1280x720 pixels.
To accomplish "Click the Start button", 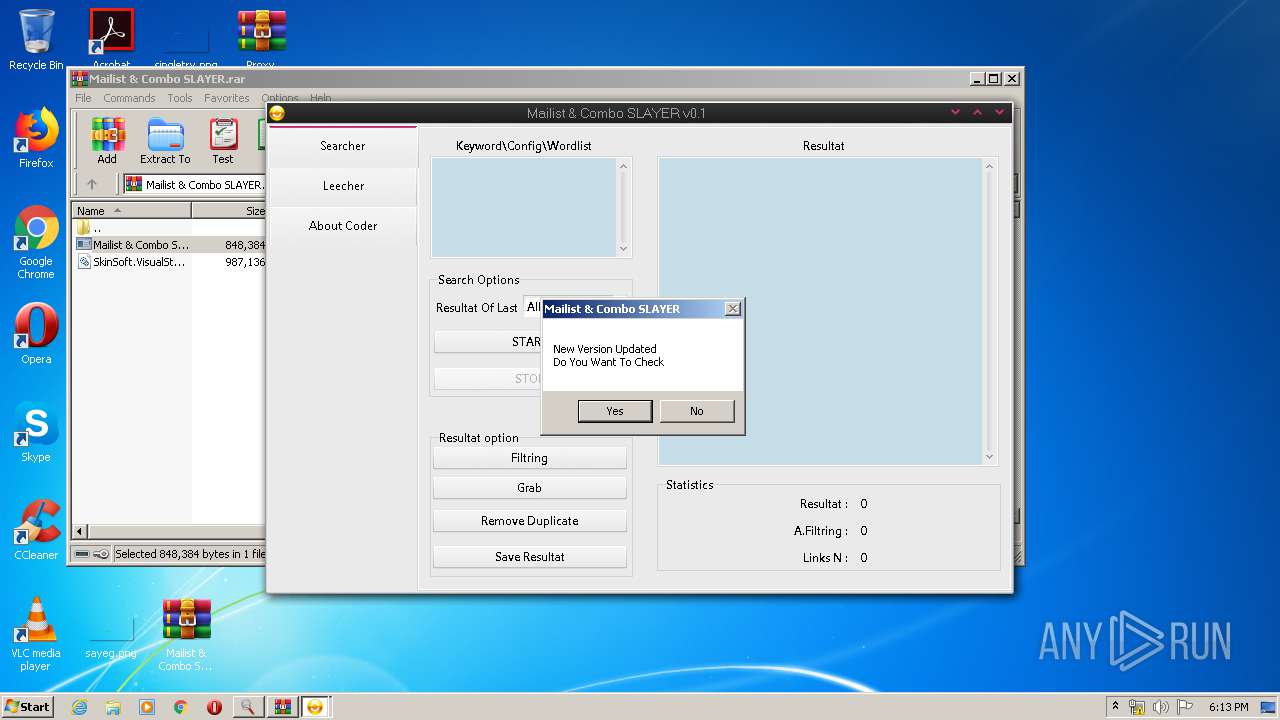I will 28,706.
